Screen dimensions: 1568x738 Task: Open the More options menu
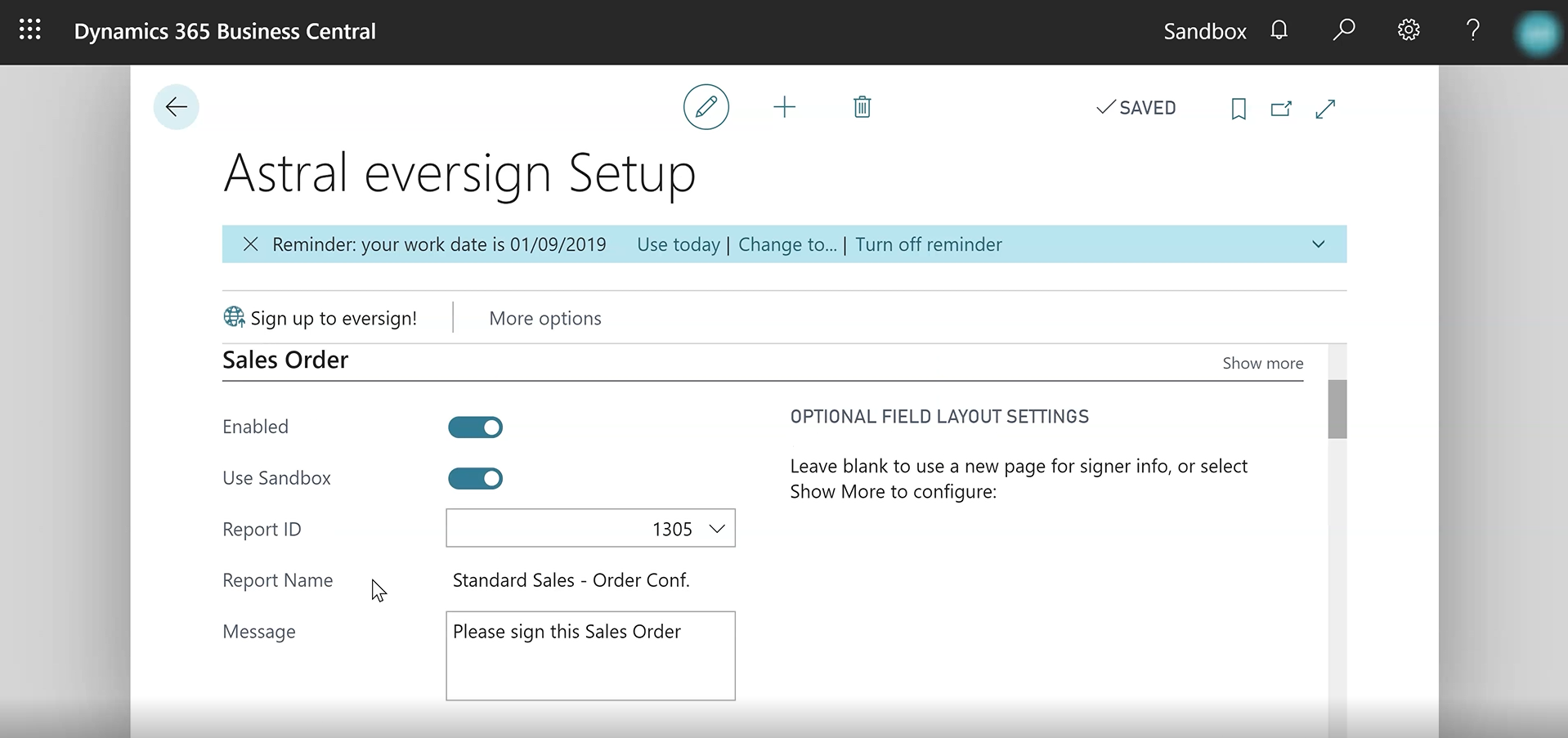(545, 319)
